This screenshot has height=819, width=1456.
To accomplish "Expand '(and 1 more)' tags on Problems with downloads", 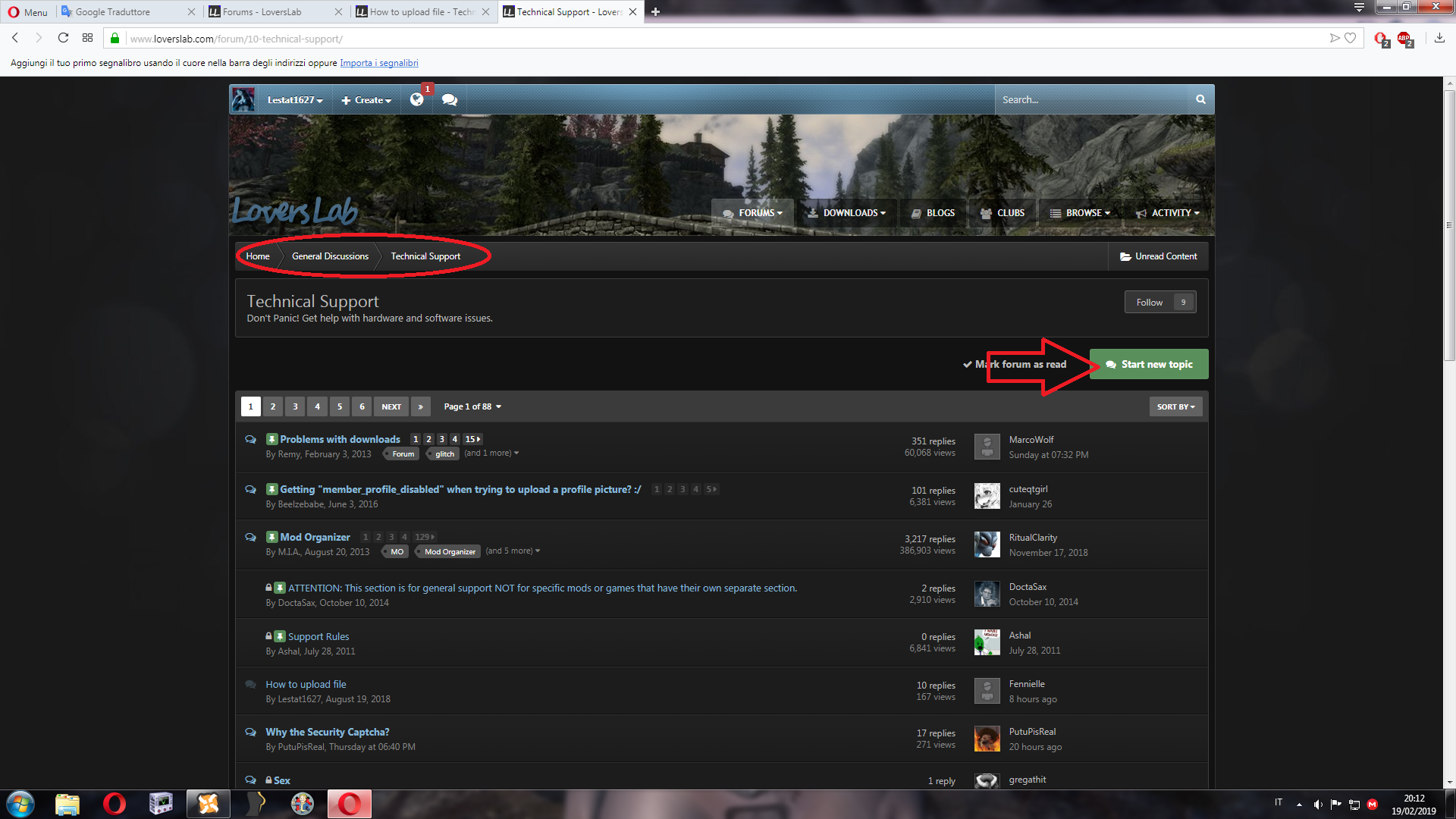I will [491, 453].
